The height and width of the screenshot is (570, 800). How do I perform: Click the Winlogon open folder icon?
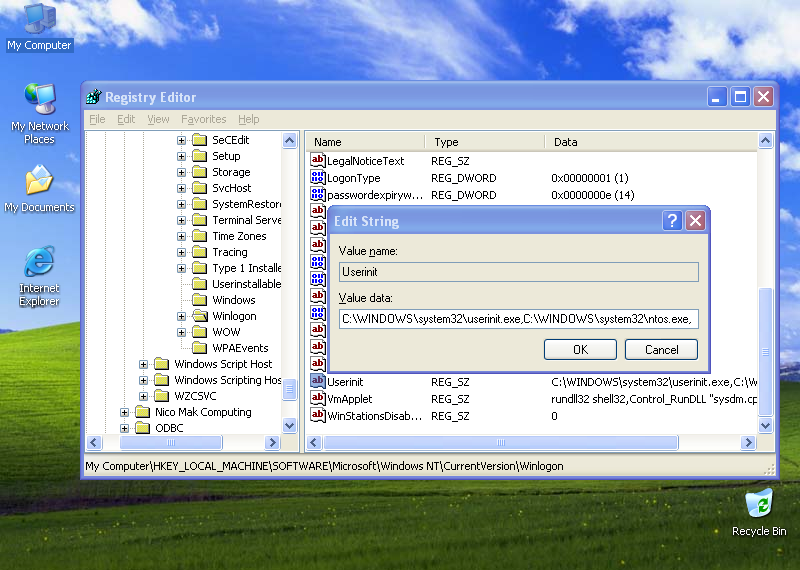tap(199, 316)
